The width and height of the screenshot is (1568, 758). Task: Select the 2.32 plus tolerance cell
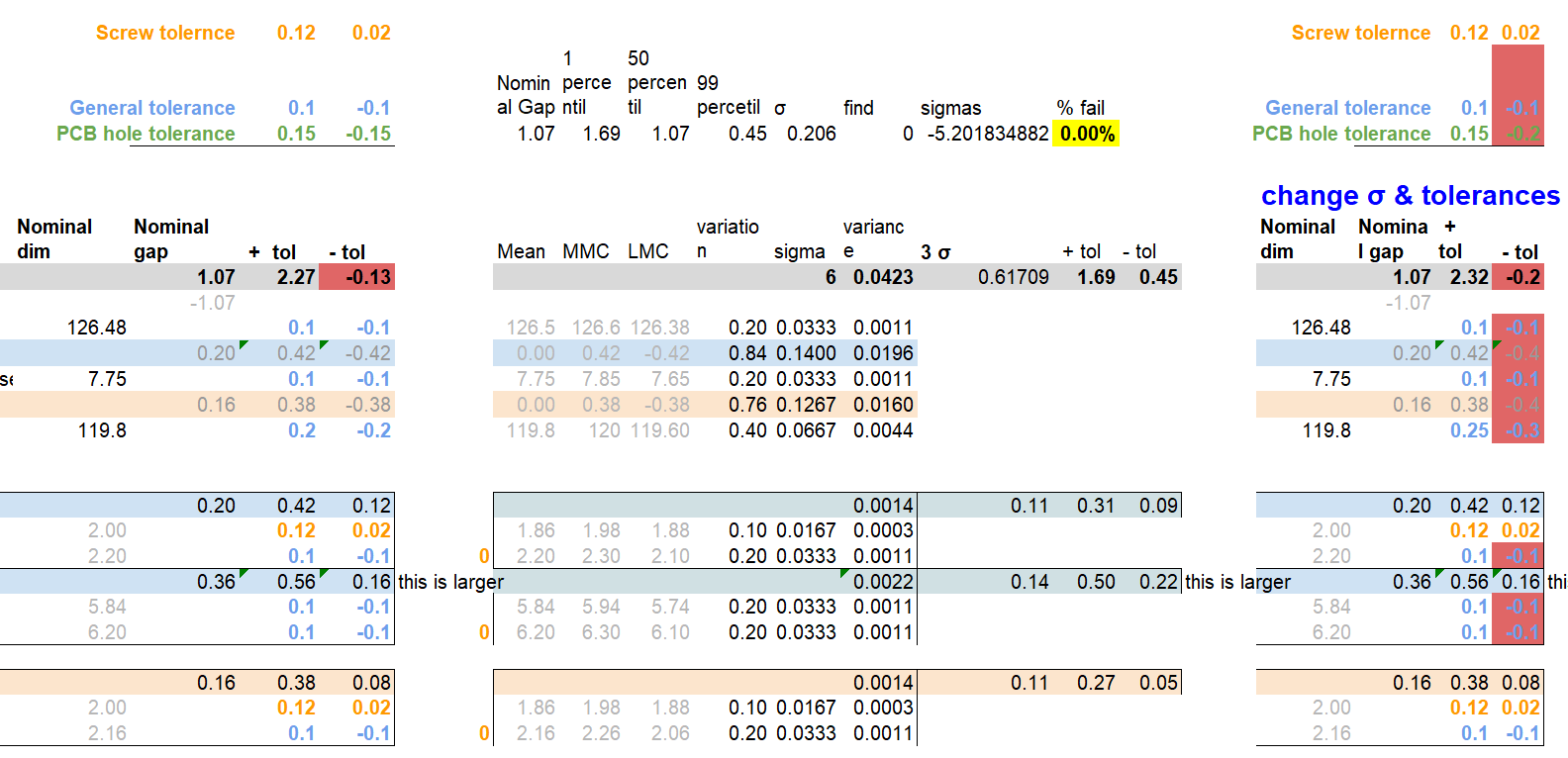coord(1468,277)
